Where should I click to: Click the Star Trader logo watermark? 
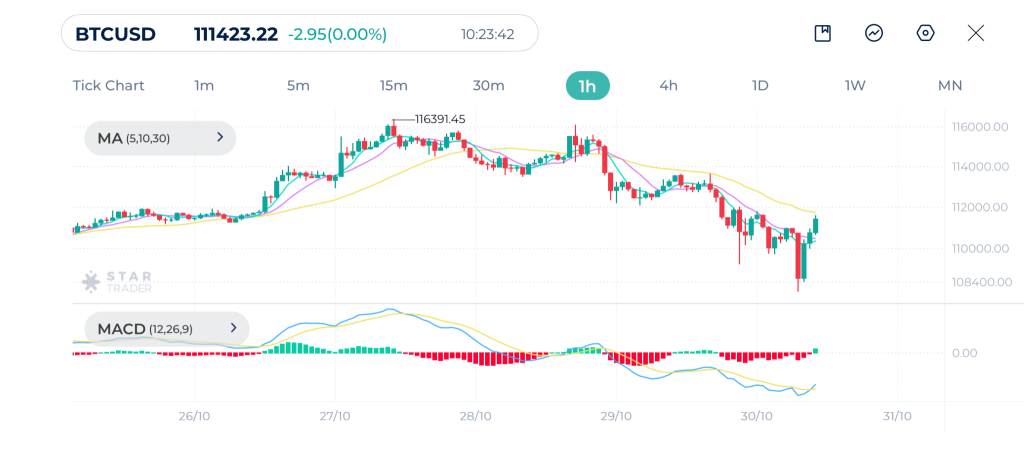105,282
